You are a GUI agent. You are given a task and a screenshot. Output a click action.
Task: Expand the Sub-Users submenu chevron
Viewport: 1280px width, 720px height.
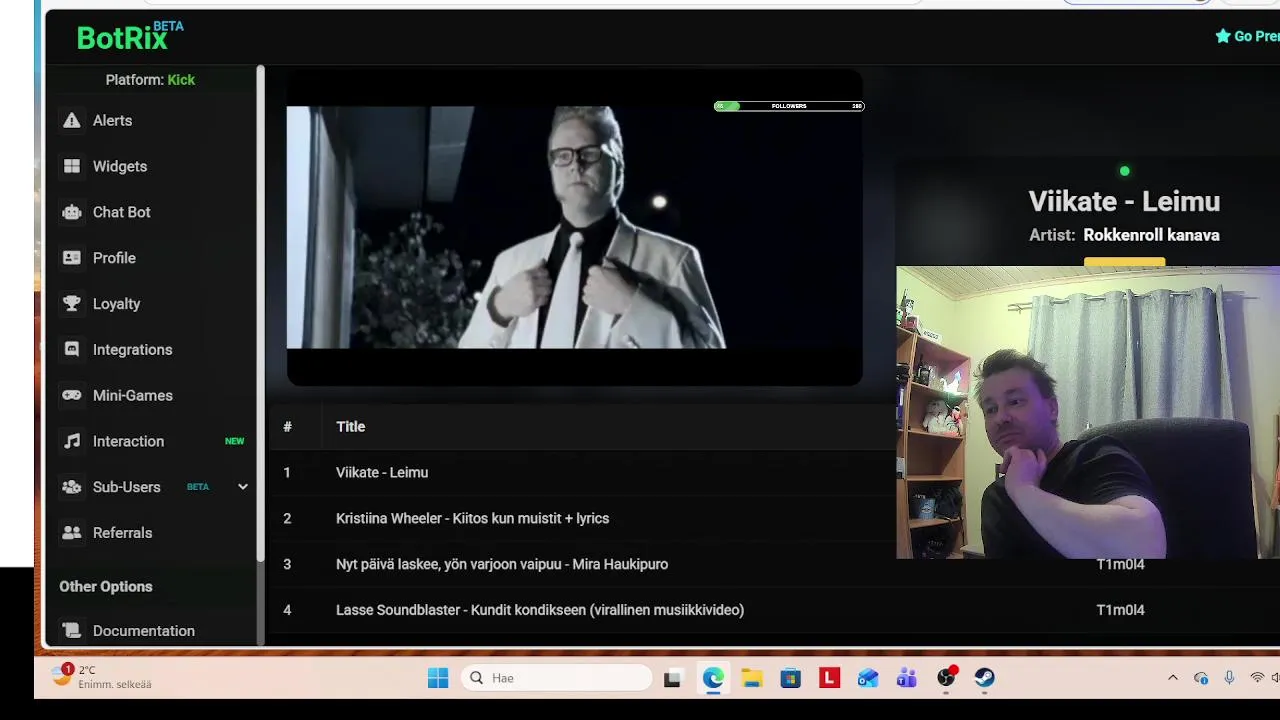[x=242, y=487]
